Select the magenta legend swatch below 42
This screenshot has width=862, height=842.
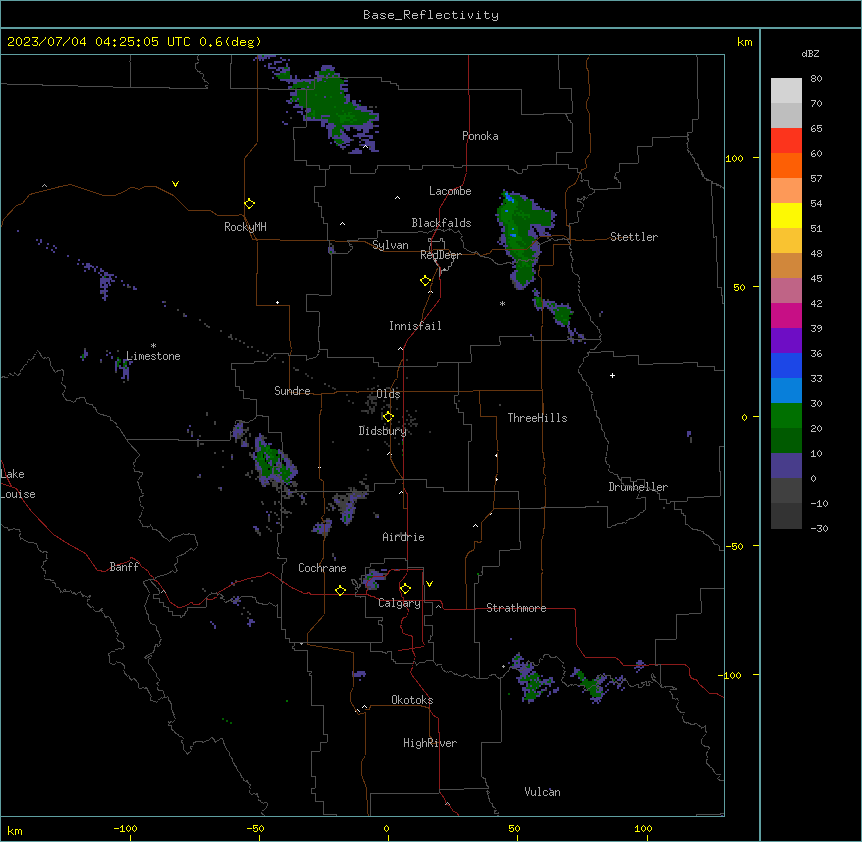[x=786, y=315]
